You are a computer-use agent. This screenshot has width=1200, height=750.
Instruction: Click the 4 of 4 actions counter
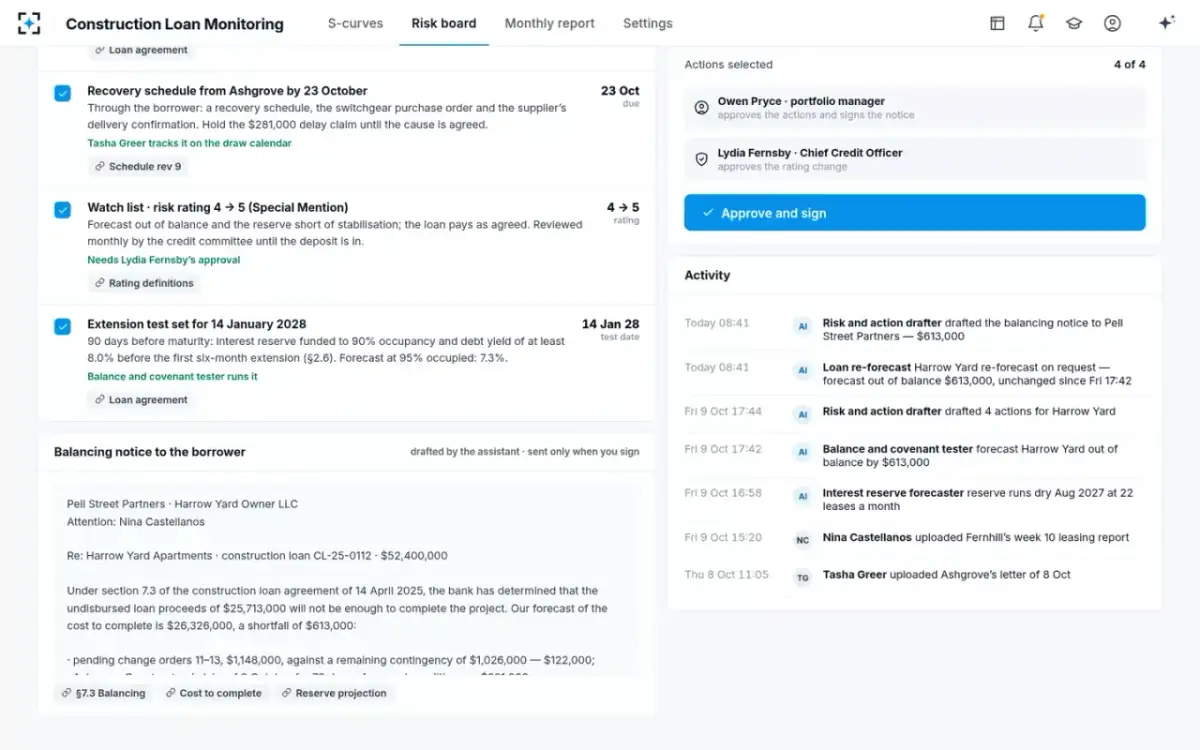1129,64
